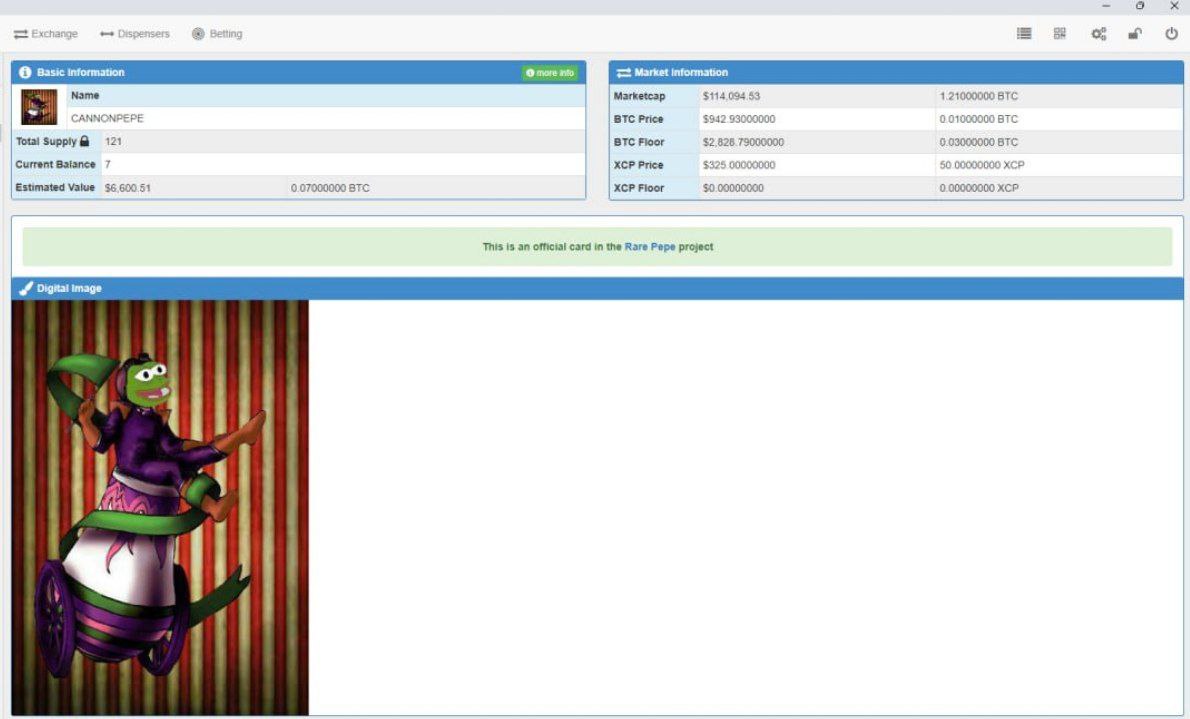The image size is (1190, 719).
Task: Click the green more info button
Action: (549, 73)
